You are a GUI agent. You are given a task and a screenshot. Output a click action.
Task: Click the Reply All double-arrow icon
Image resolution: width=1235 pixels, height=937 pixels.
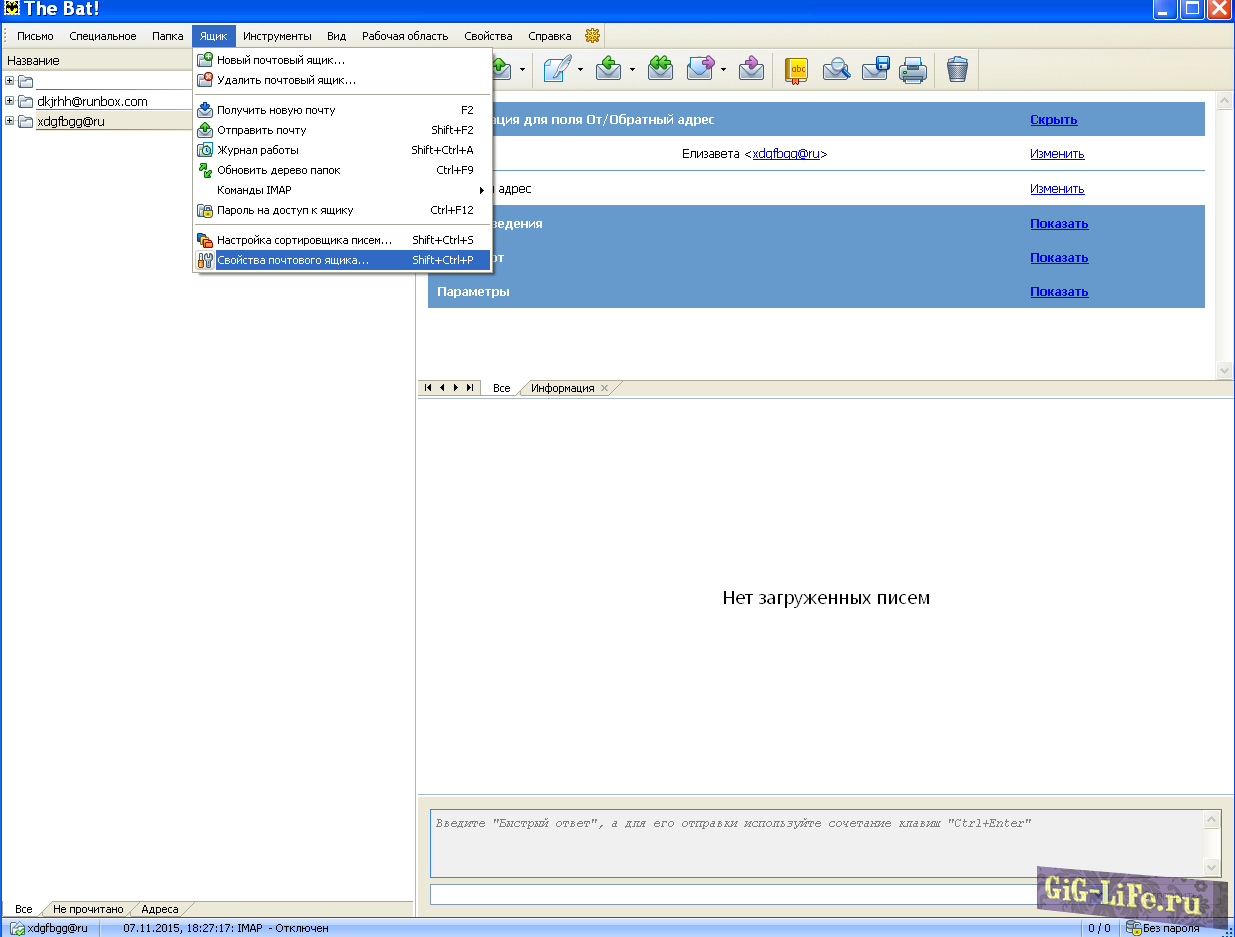(x=660, y=69)
